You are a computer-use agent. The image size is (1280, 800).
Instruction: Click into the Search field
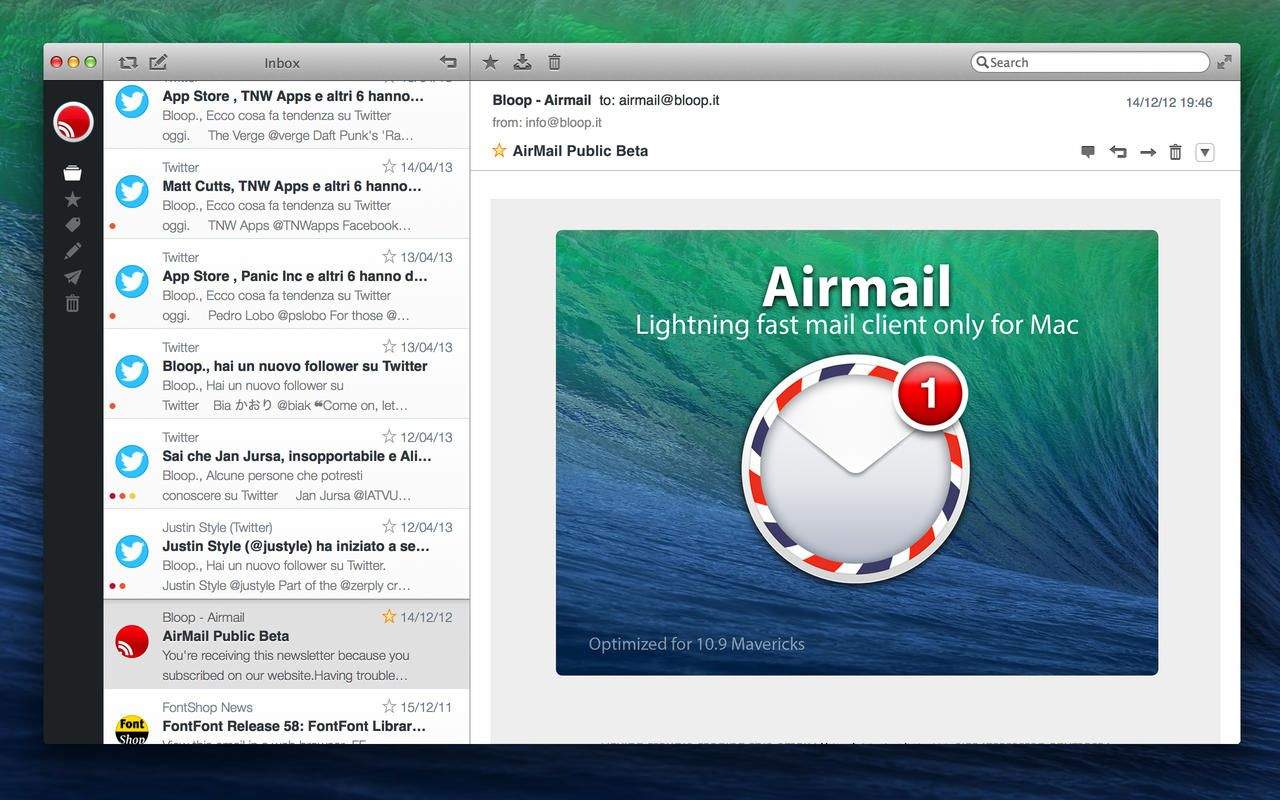(x=1095, y=62)
